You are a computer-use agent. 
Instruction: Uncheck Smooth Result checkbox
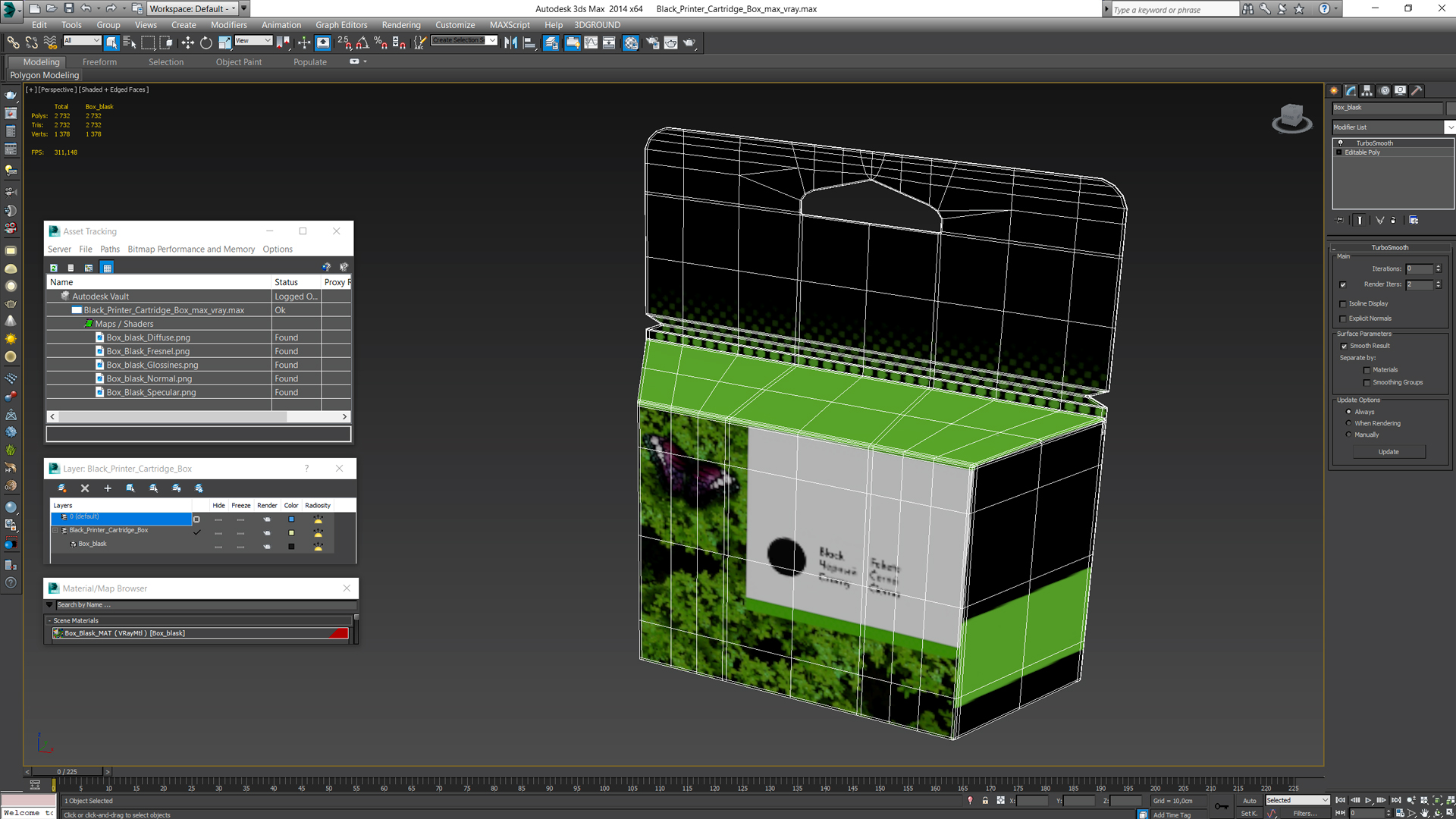click(1344, 346)
